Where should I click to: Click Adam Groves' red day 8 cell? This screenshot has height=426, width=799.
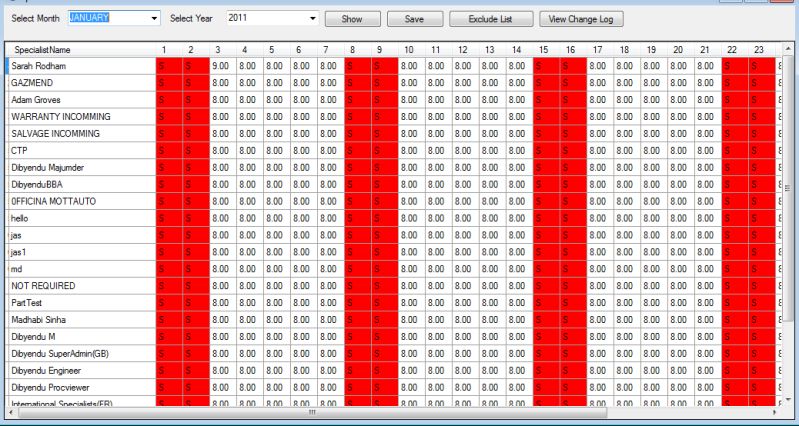(x=358, y=99)
